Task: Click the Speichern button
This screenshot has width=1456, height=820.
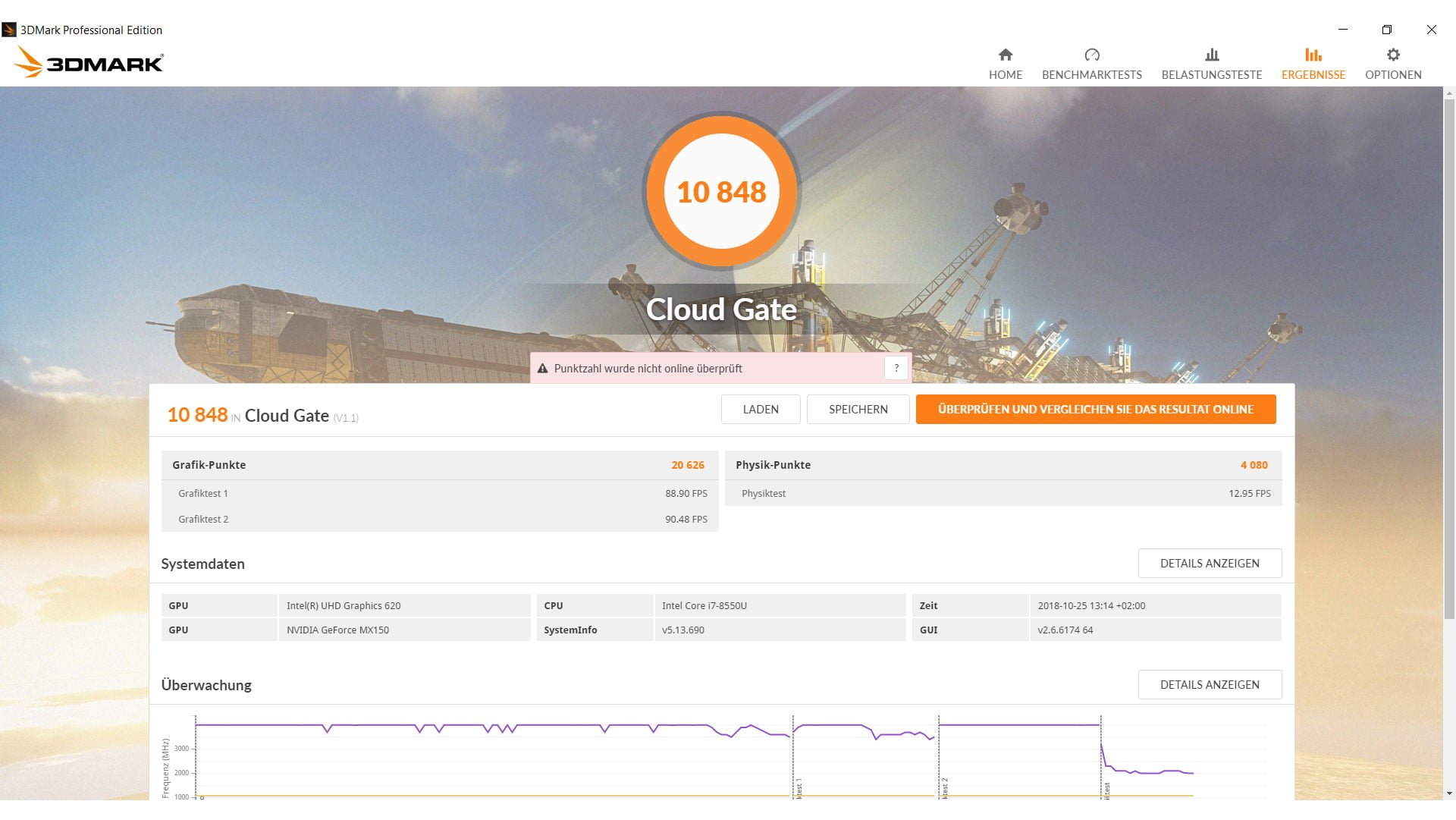Action: (x=858, y=410)
